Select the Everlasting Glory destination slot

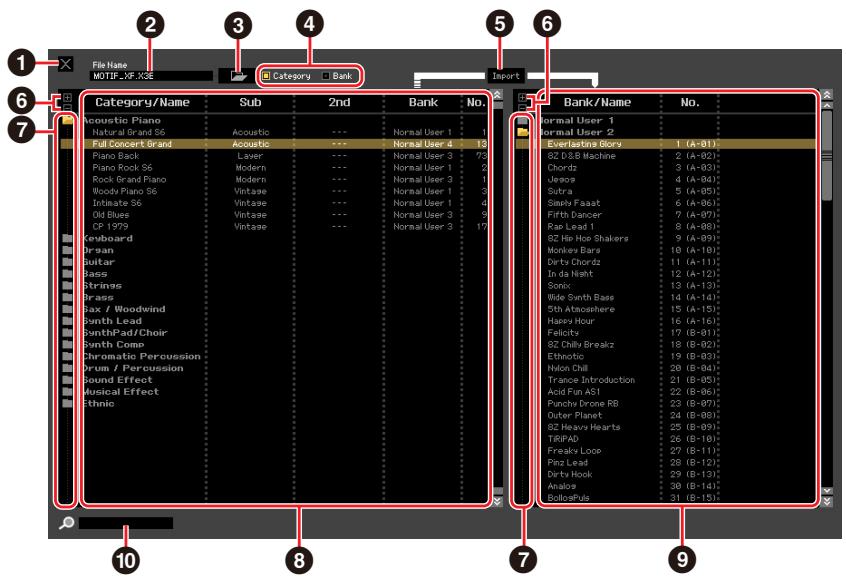pyautogui.click(x=584, y=144)
